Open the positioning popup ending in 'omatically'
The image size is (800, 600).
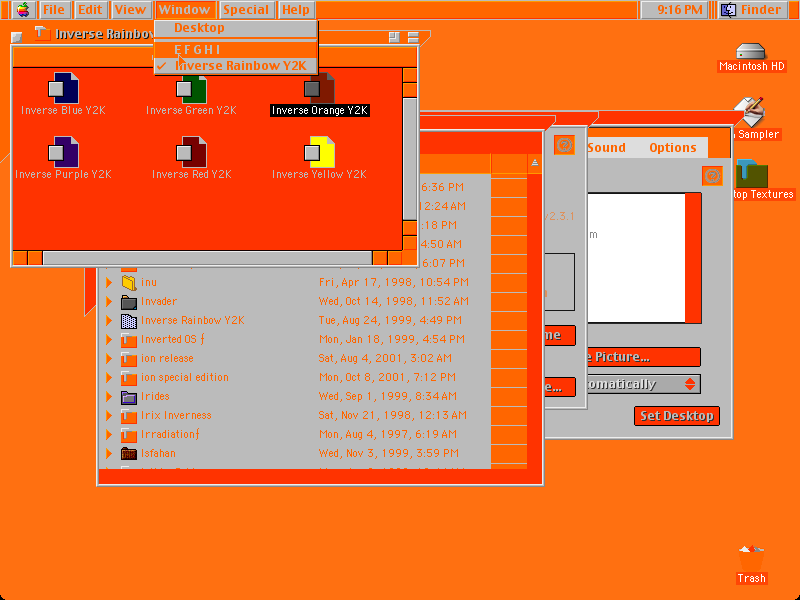click(644, 384)
